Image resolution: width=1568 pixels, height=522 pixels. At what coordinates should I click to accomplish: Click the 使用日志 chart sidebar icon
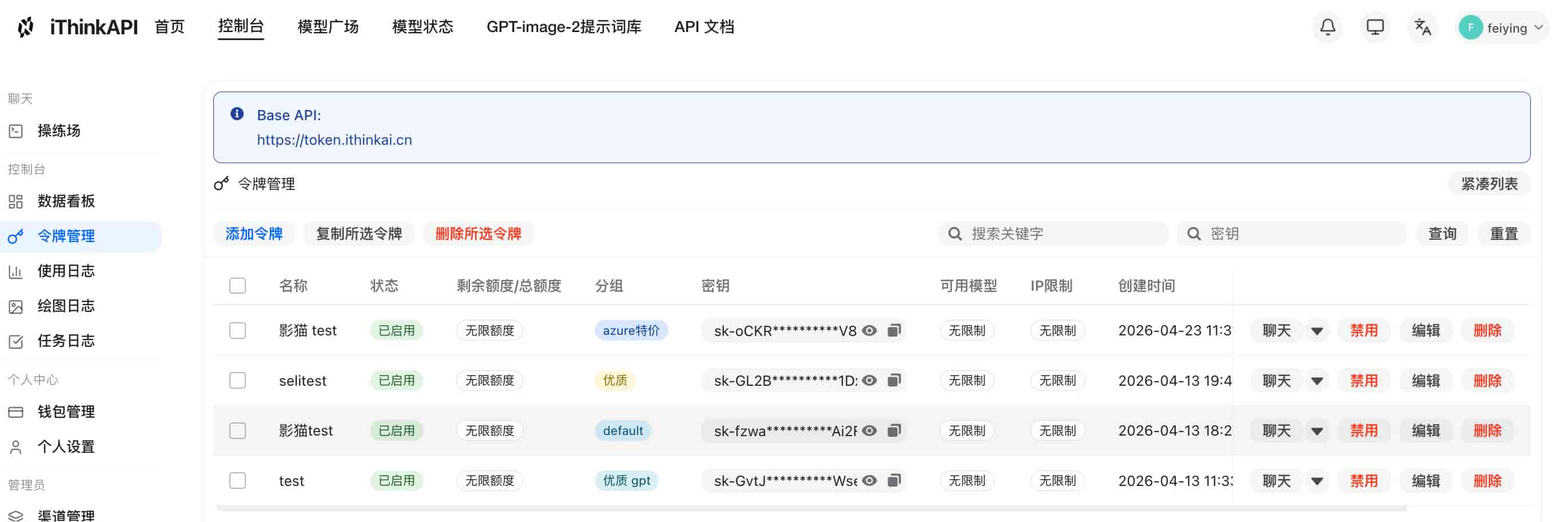16,272
